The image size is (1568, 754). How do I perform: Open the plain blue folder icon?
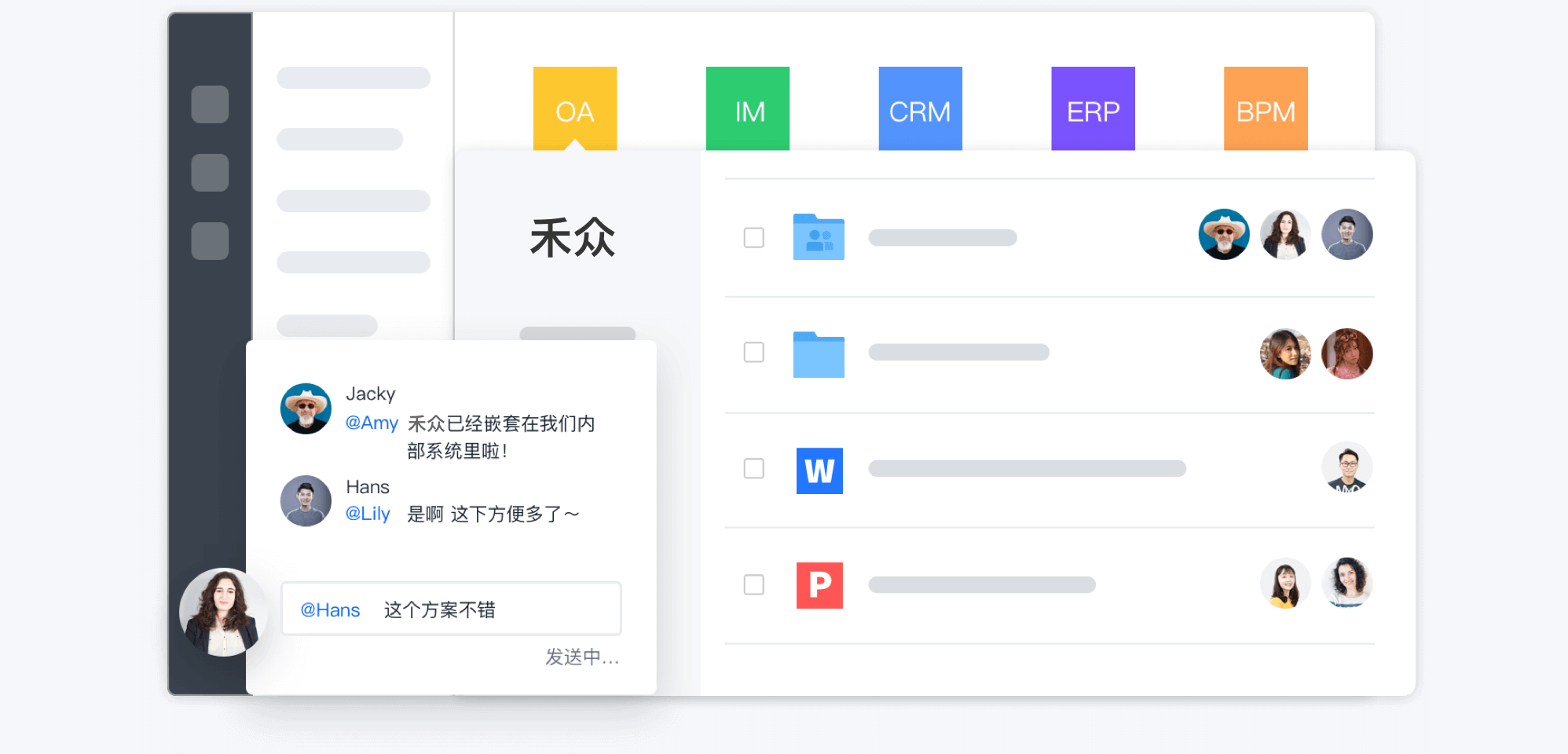pos(819,353)
